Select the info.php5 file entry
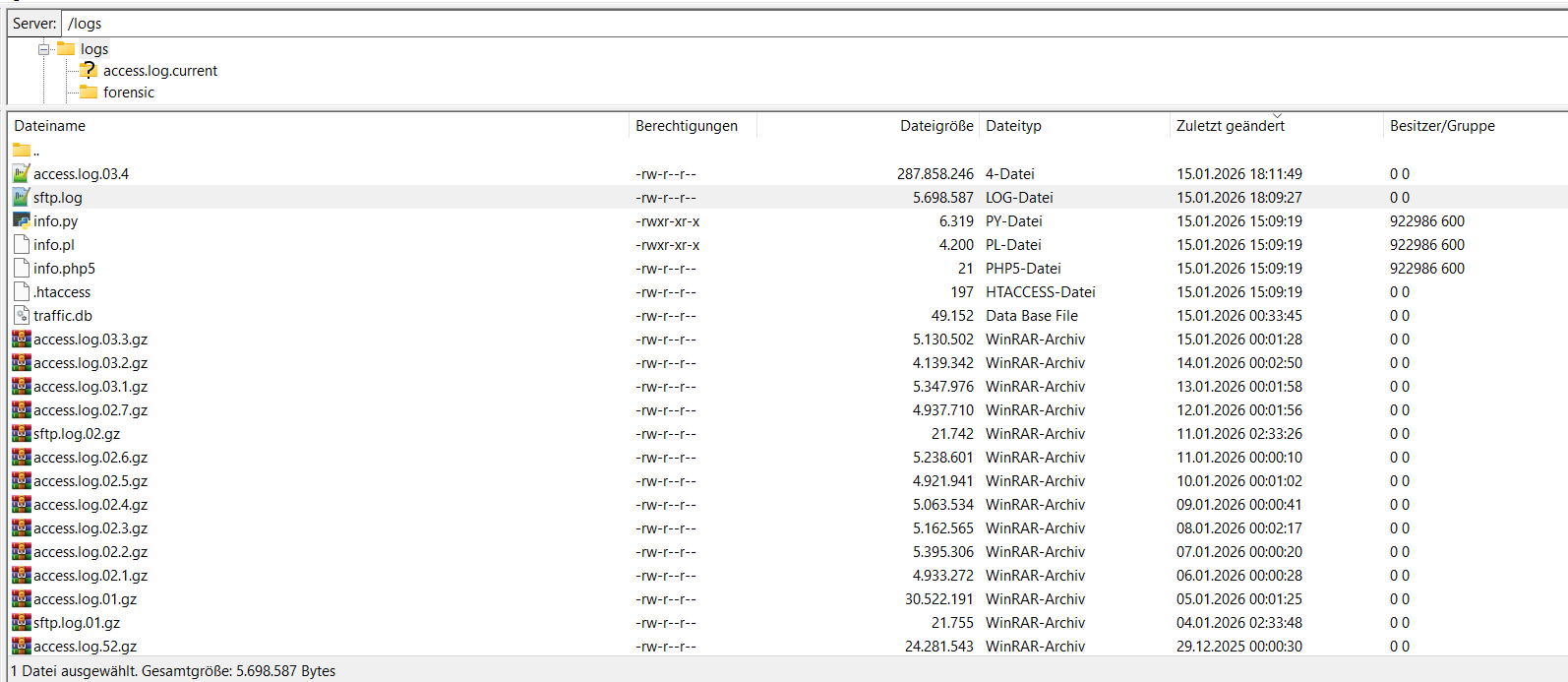 click(x=64, y=269)
